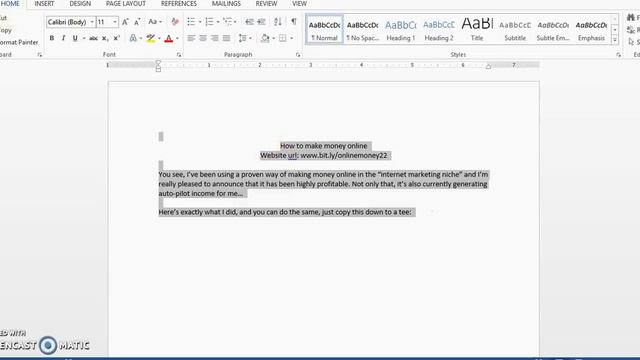Click the Borders icon

point(282,38)
